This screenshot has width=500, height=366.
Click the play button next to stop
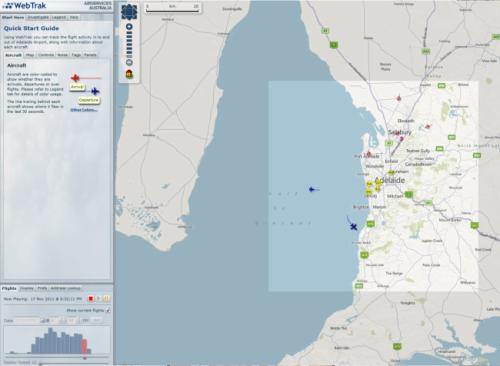pyautogui.click(x=99, y=299)
